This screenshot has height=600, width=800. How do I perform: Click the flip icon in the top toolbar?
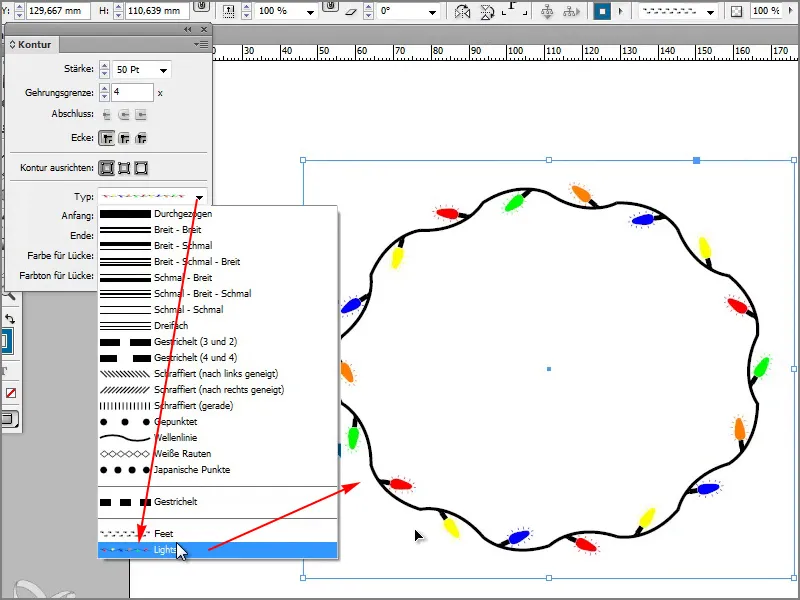pyautogui.click(x=486, y=12)
